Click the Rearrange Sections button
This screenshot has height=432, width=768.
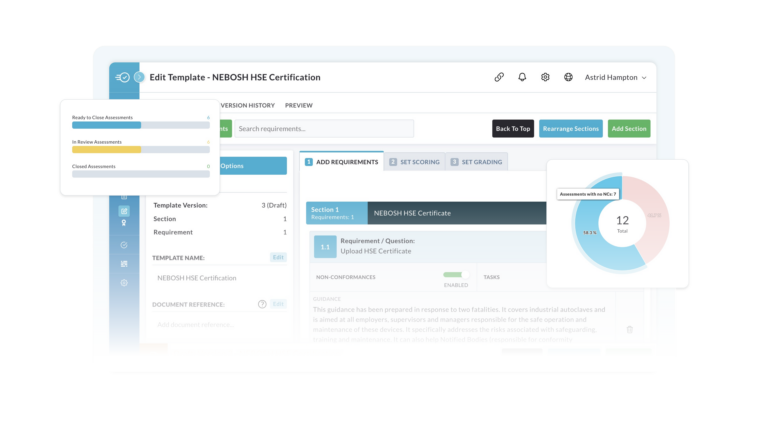click(571, 129)
